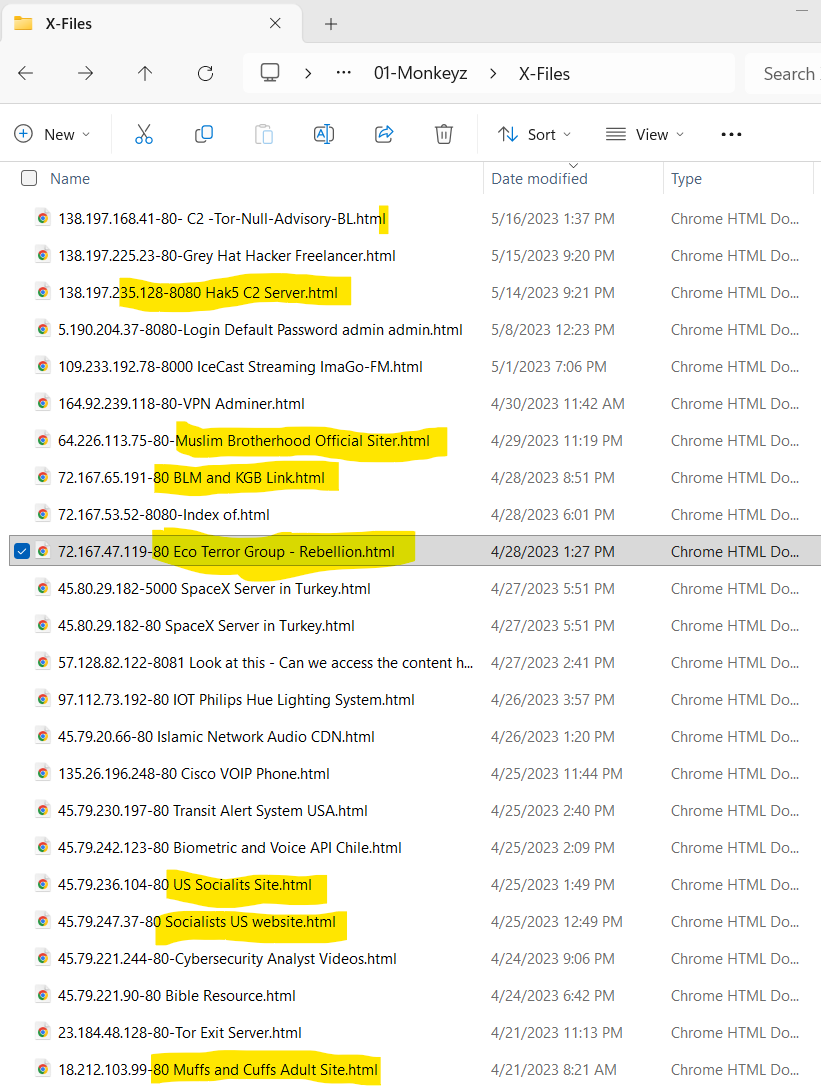Sort by the Date modified column header
Image resolution: width=821 pixels, height=1086 pixels.
[539, 179]
